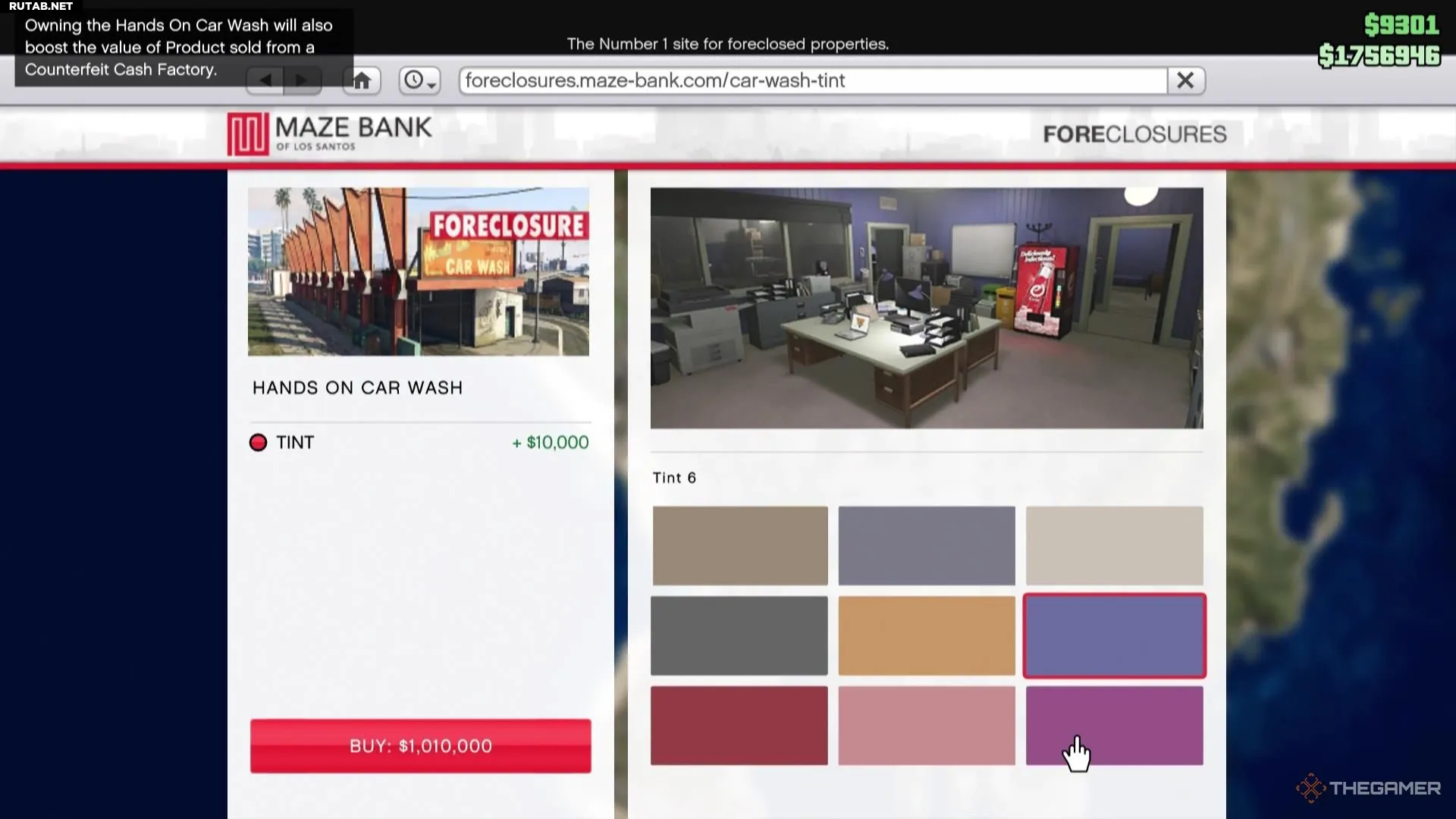Open the Foreclosures heading link
Viewport: 1456px width, 819px height.
click(1134, 134)
